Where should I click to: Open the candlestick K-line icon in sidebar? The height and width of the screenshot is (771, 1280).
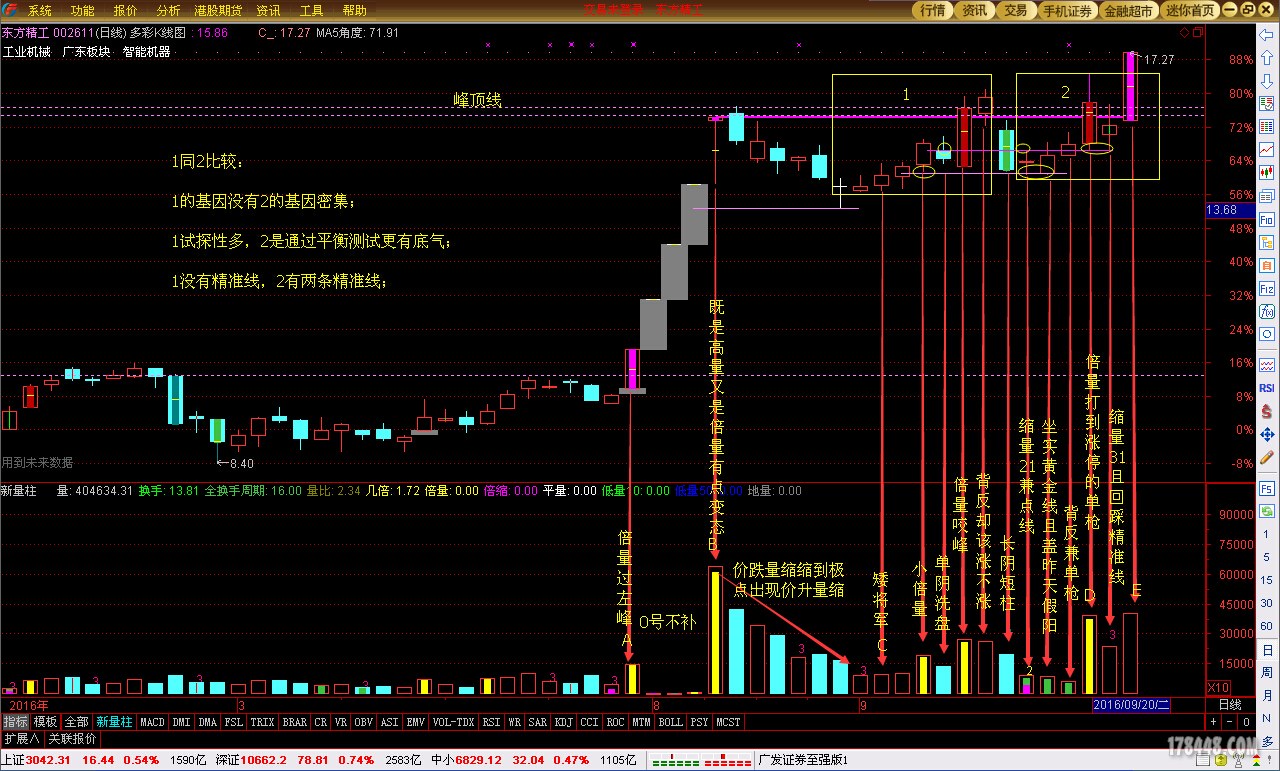click(x=1267, y=172)
